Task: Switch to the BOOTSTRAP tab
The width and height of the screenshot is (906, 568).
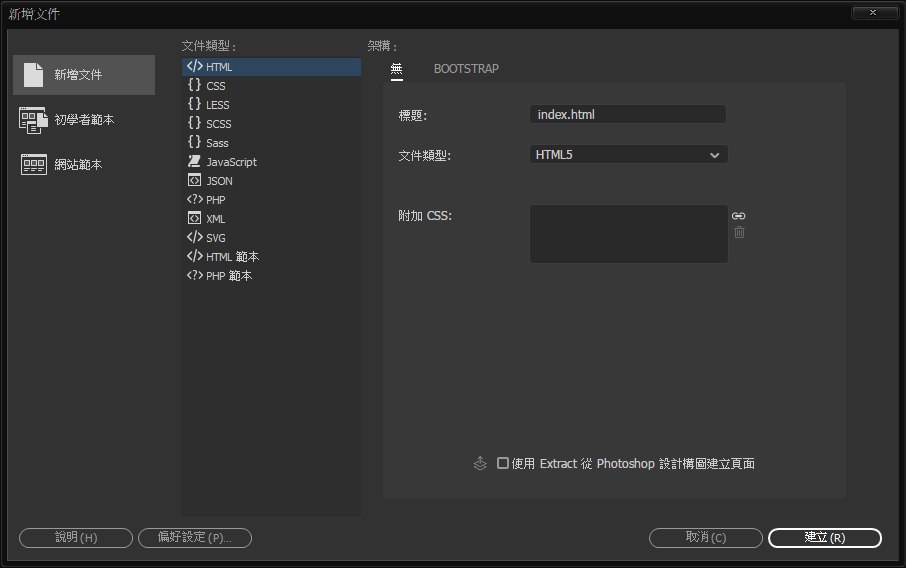Action: coord(466,69)
